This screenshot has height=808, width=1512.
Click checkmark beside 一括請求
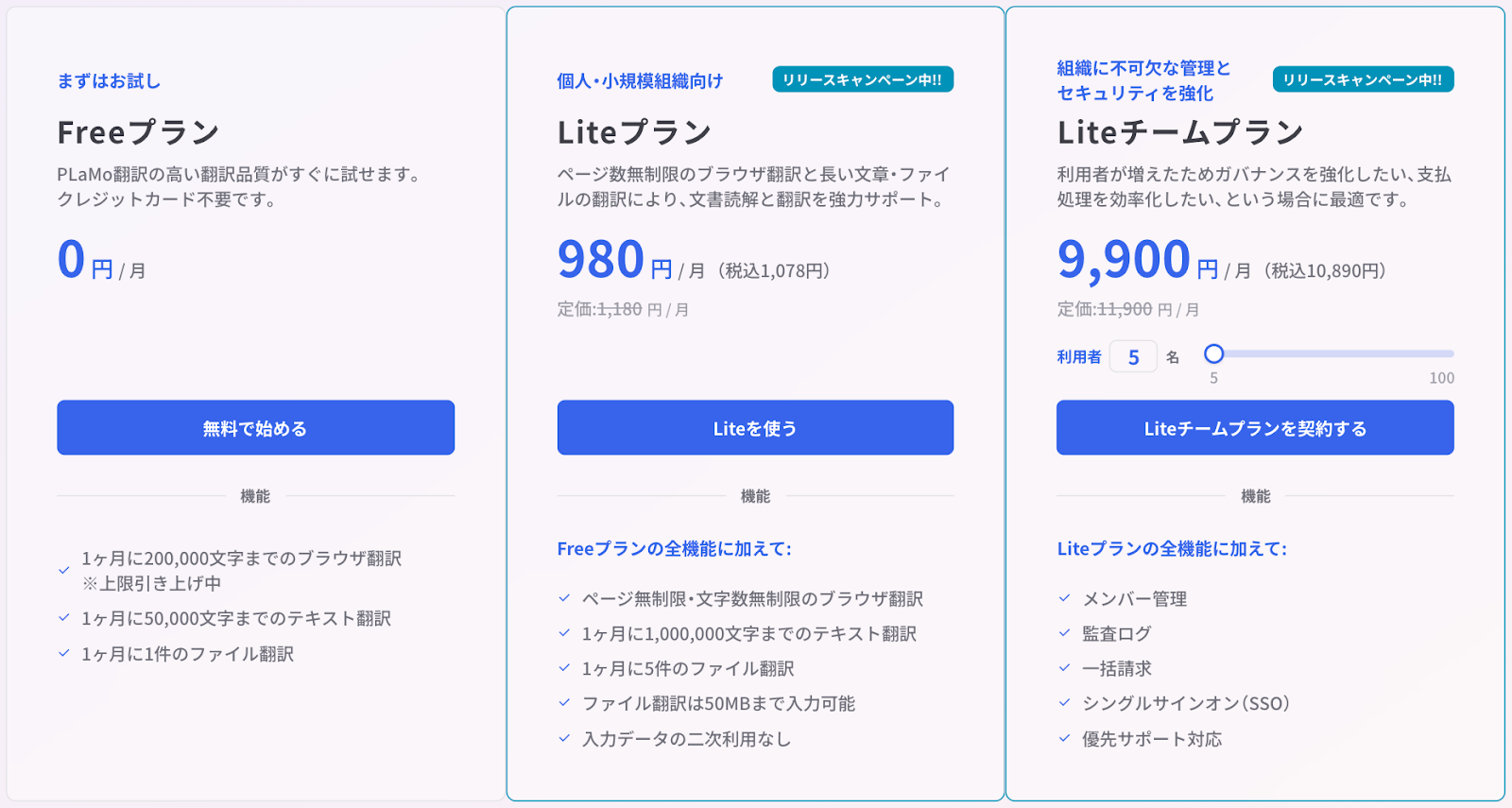(x=1065, y=668)
